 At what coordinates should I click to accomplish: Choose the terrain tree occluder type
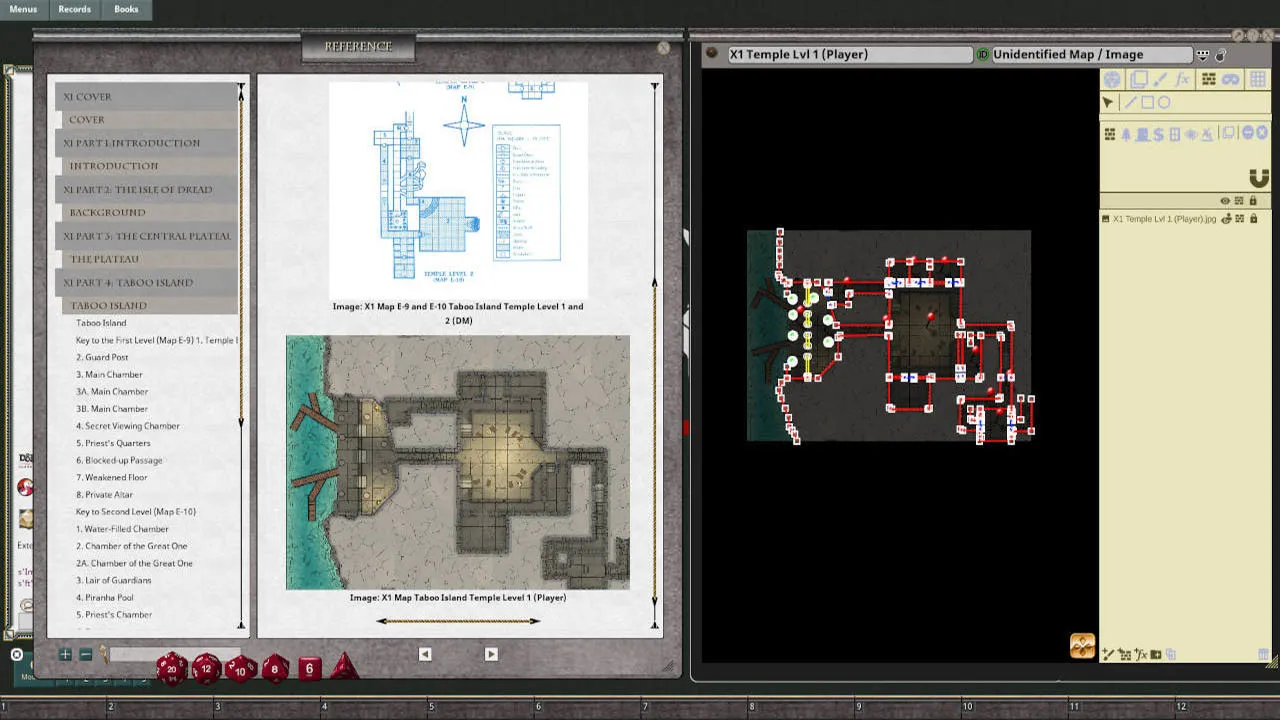coord(1126,134)
